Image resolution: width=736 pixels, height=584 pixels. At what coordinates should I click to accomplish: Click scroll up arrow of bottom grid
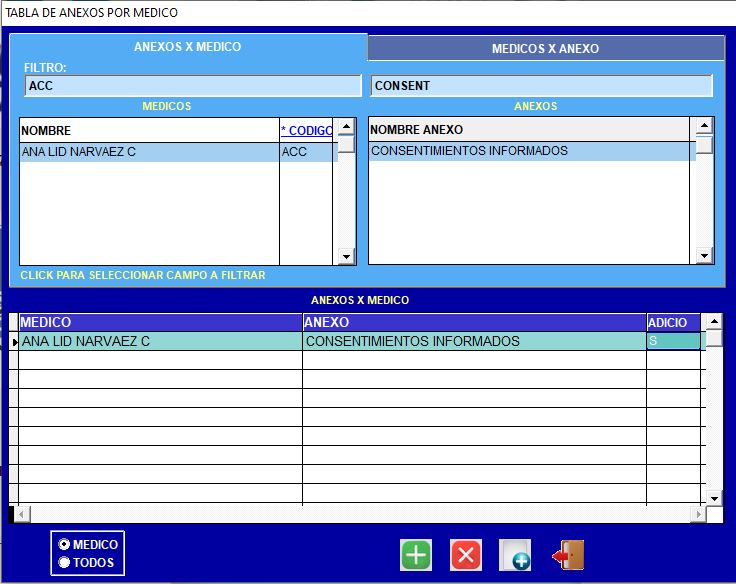(x=714, y=322)
